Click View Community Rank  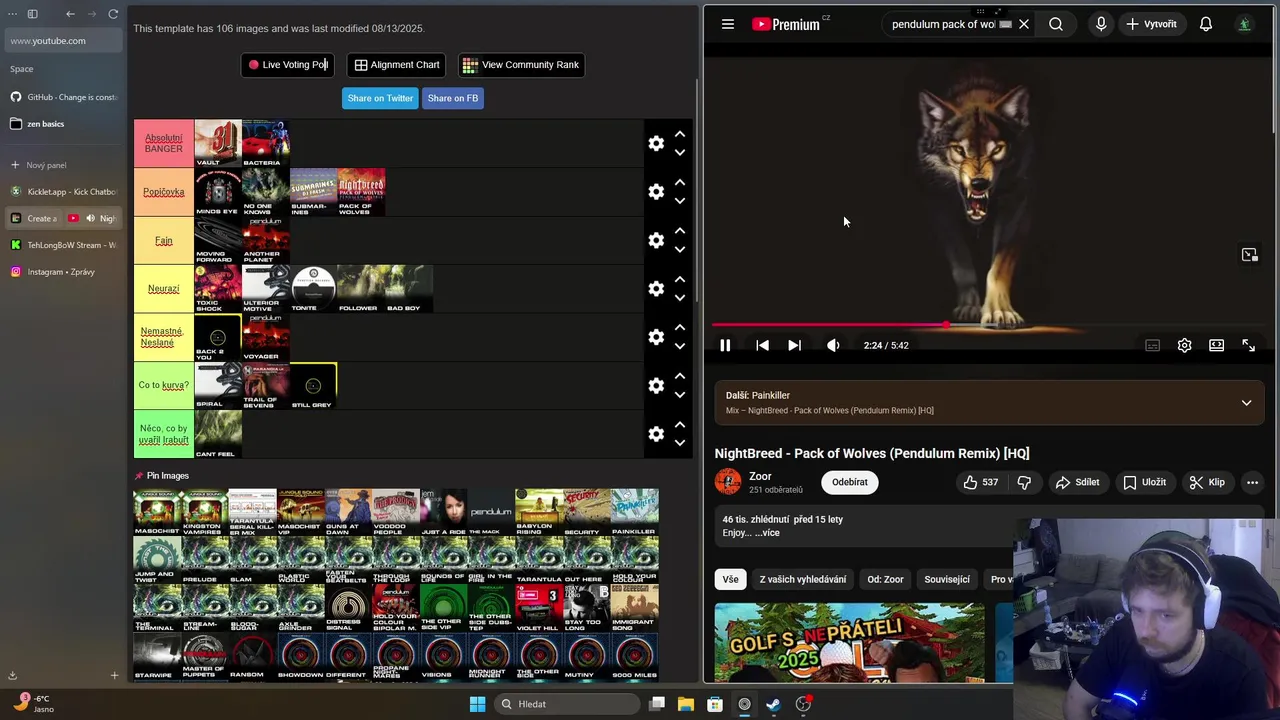[521, 65]
